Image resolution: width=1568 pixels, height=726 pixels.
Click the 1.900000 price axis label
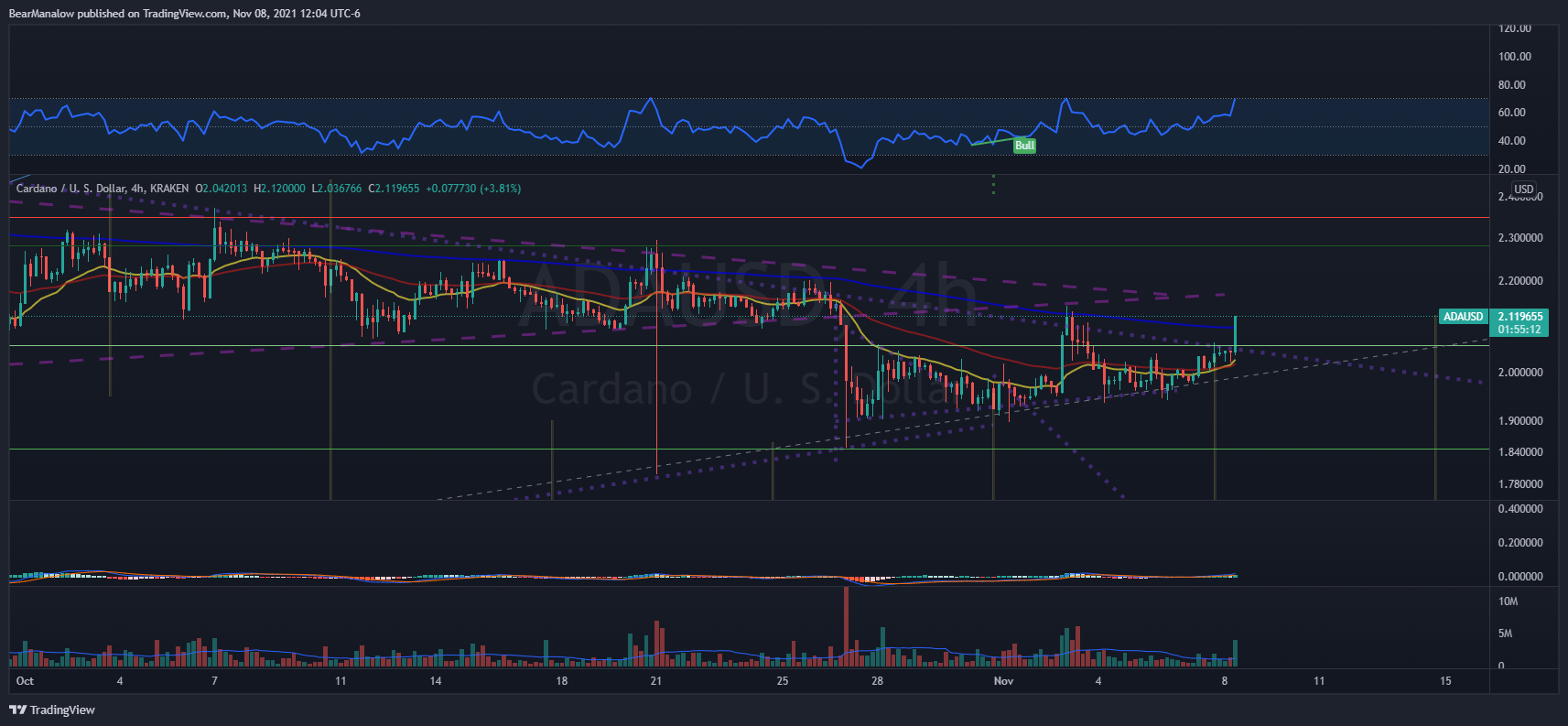[1519, 421]
